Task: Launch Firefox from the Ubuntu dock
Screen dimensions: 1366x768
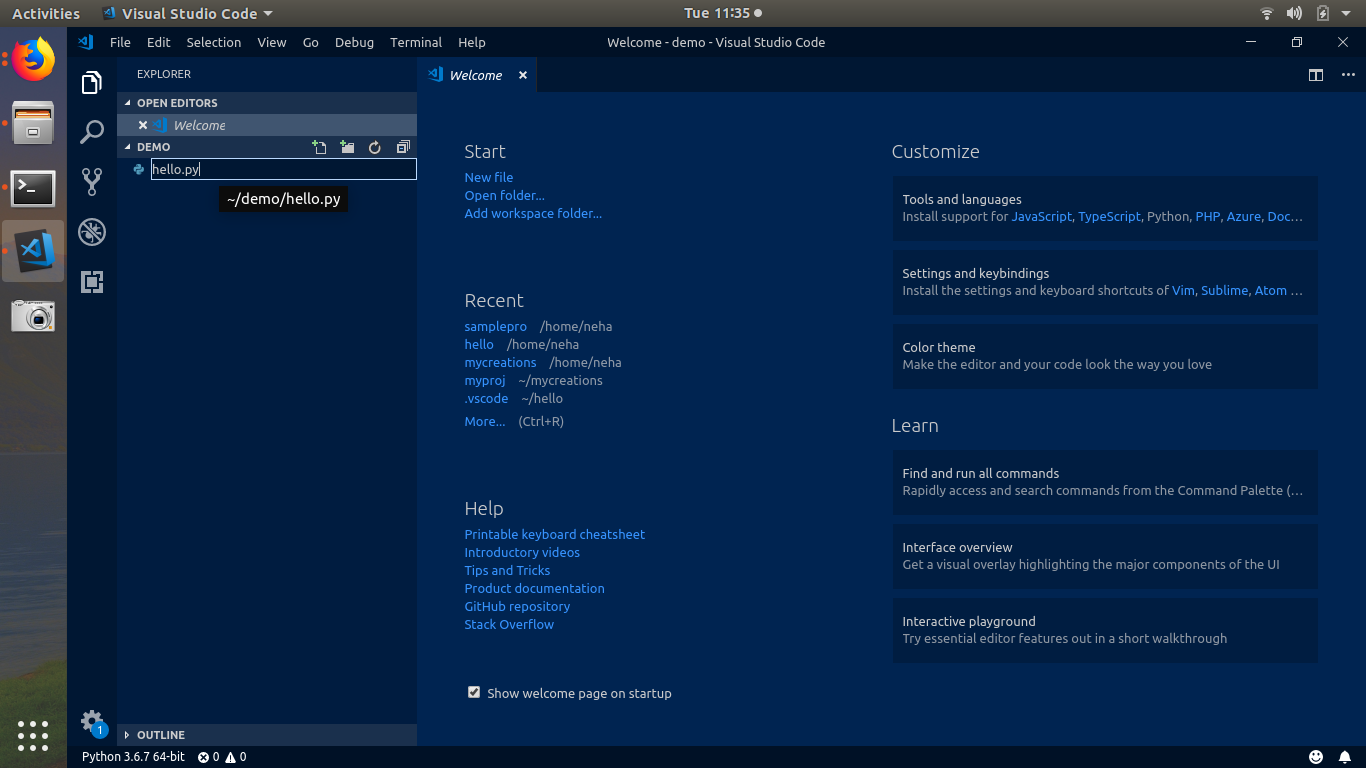Action: [34, 60]
